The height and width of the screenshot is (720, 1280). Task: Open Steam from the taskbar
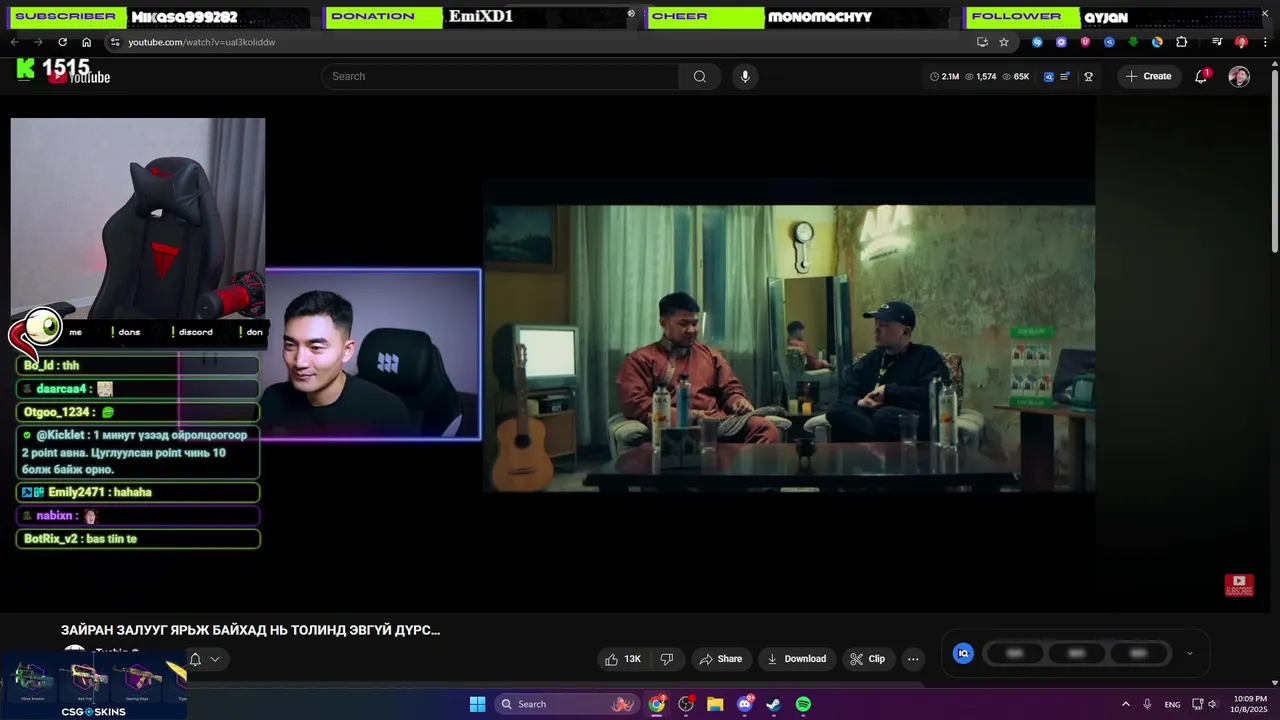click(x=773, y=704)
